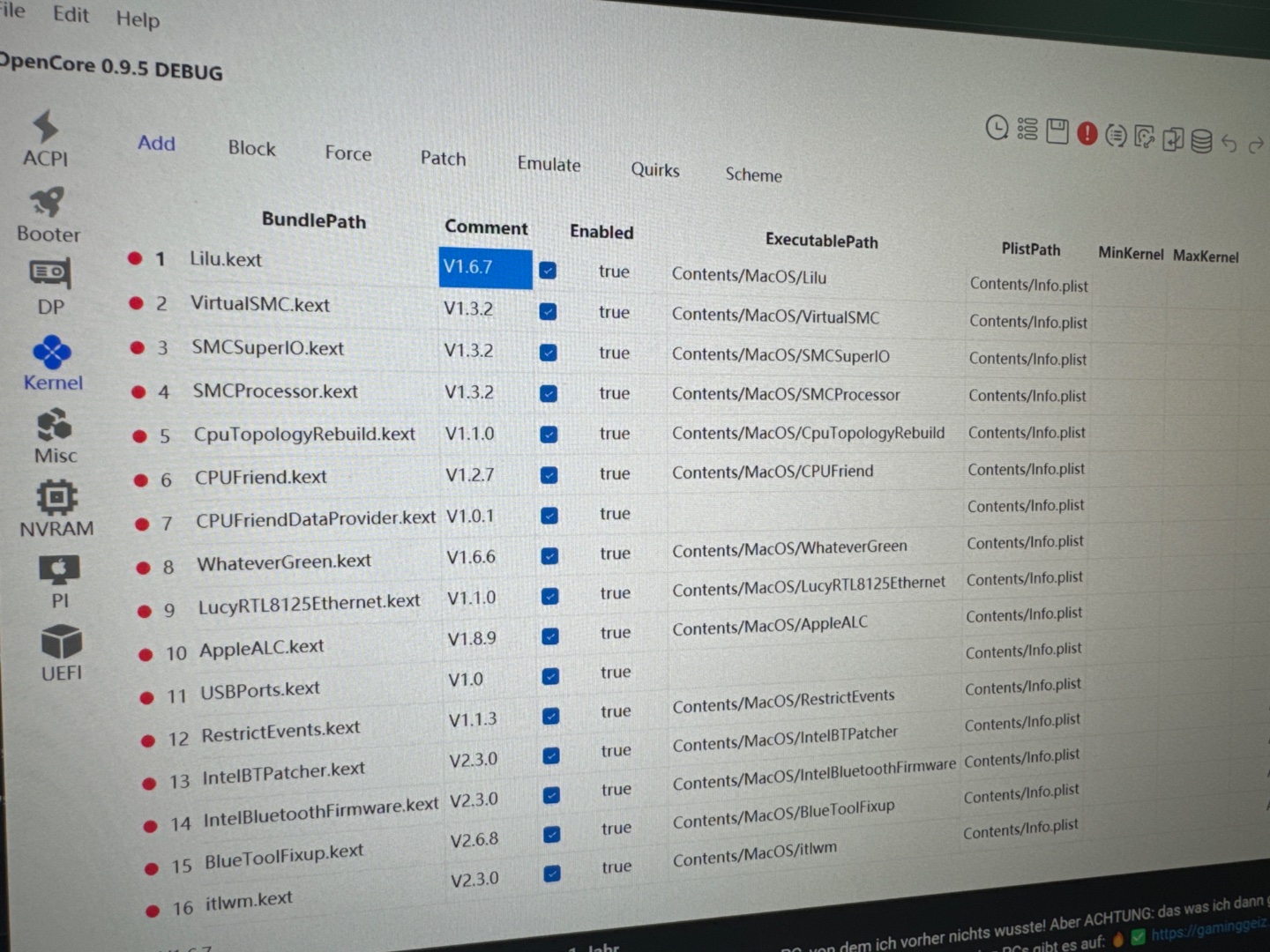This screenshot has width=1270, height=952.
Task: Select the Lilu.kext bundle path cell
Action: click(x=226, y=259)
